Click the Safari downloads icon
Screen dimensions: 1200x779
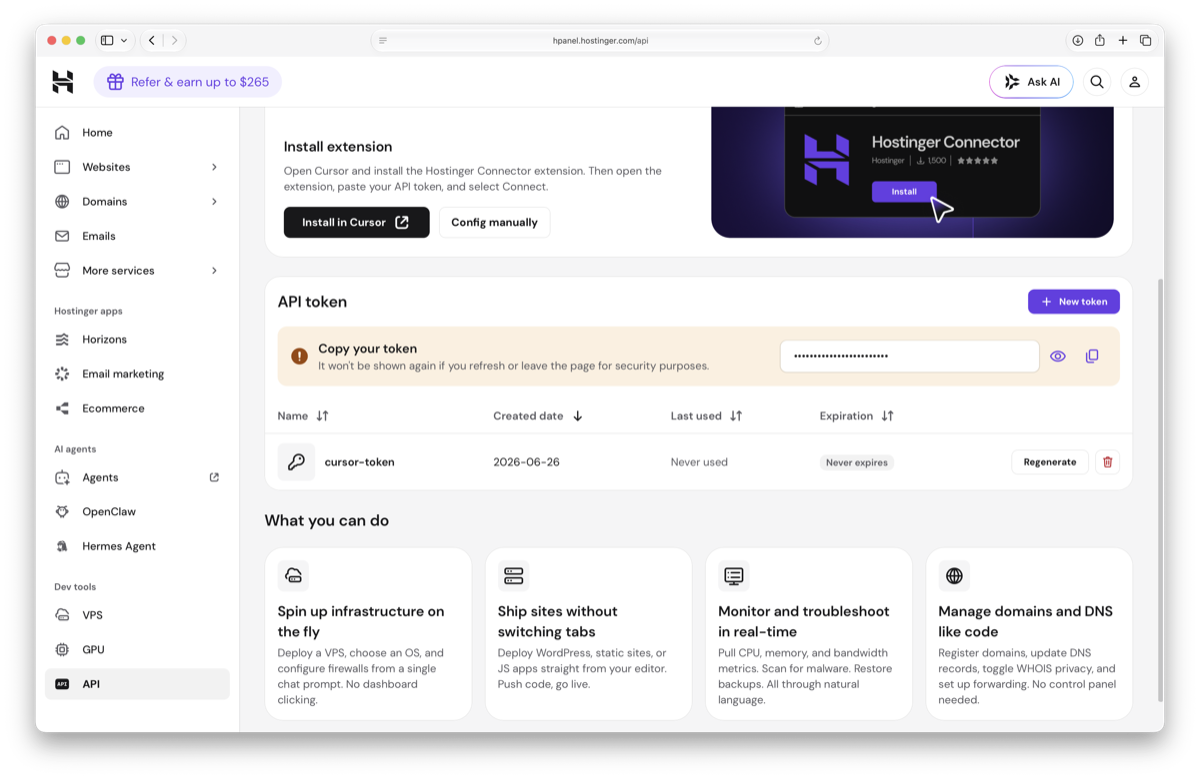point(1078,41)
